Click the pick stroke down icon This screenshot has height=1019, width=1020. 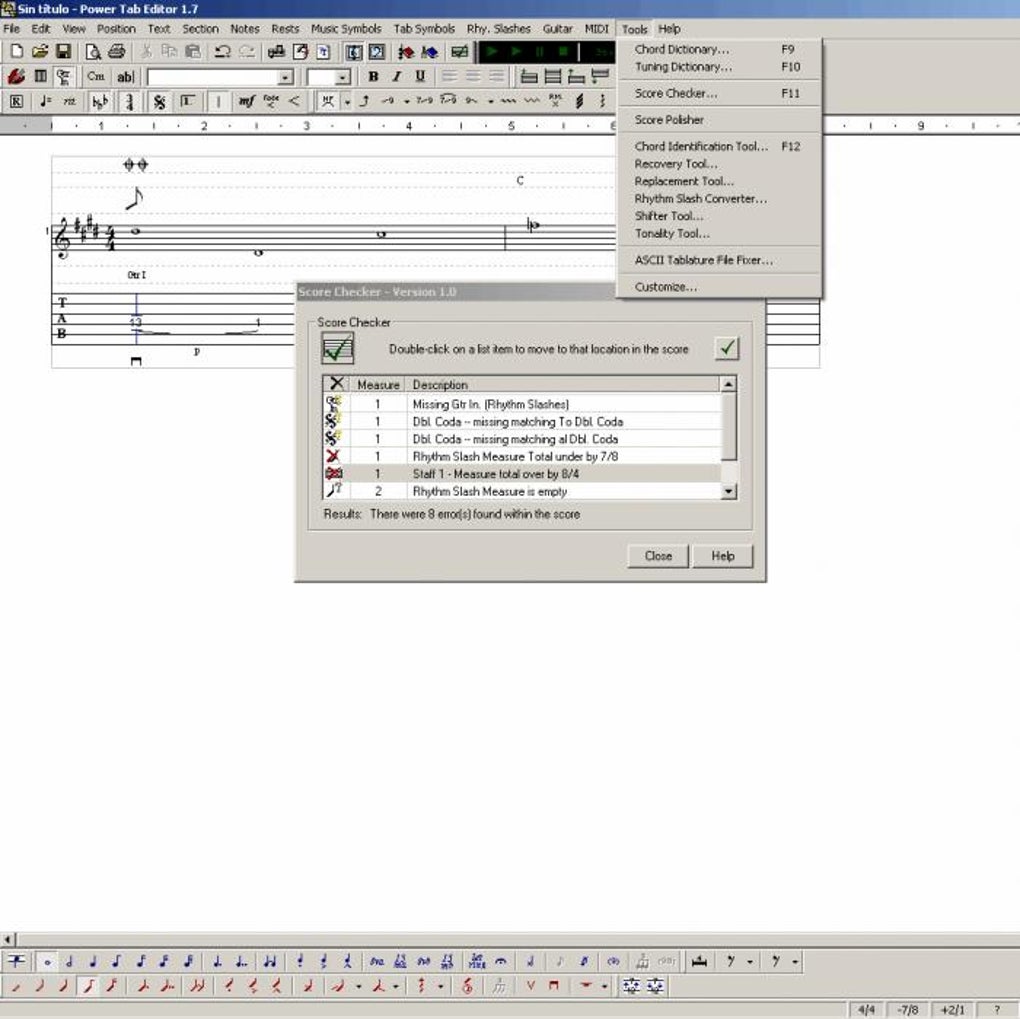pos(554,986)
